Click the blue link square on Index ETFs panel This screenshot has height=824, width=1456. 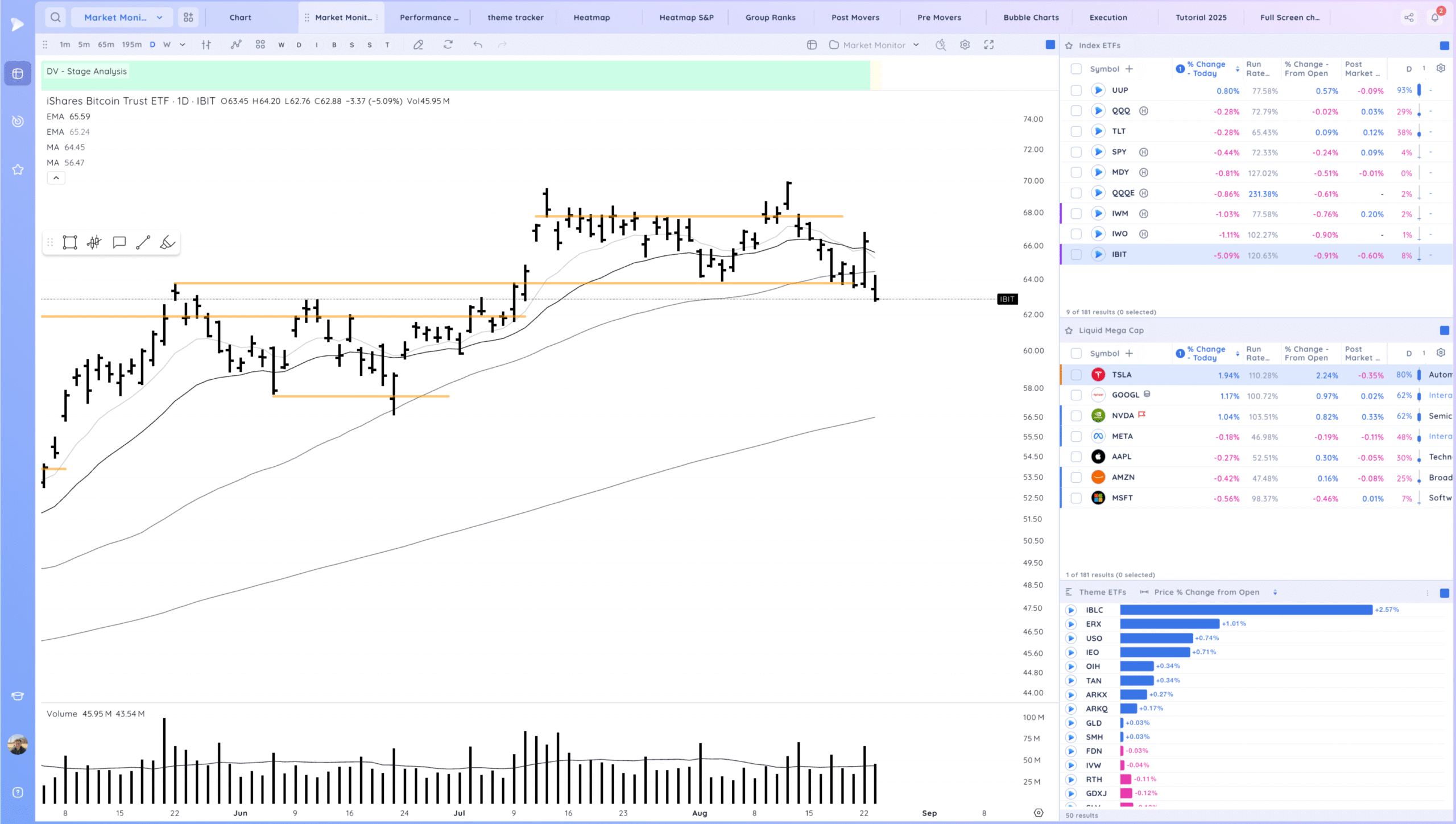point(1444,45)
